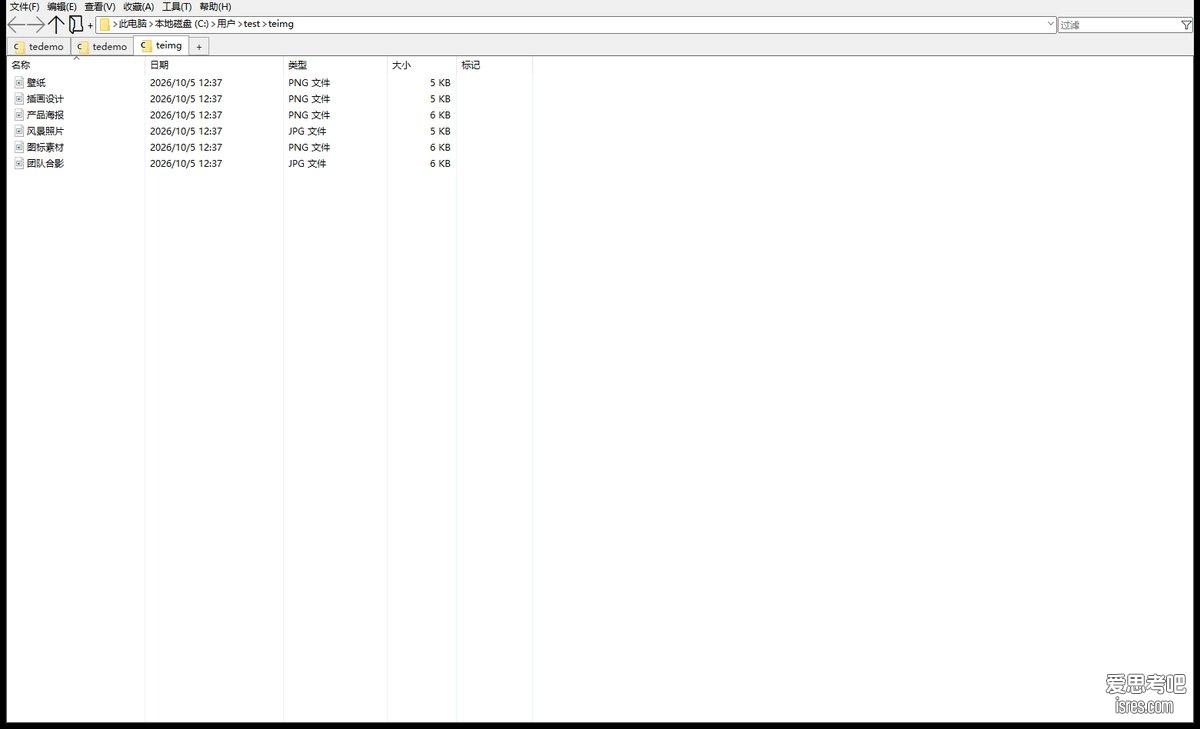This screenshot has width=1200, height=729.
Task: Open the 工具(T) menu
Action: (177, 7)
